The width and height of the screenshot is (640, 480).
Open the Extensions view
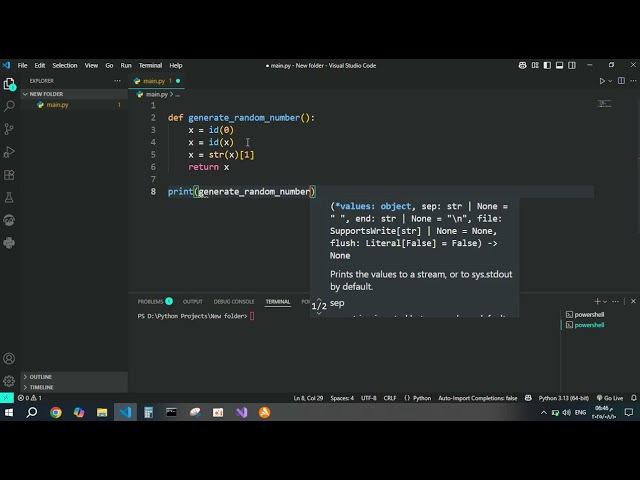point(9,175)
